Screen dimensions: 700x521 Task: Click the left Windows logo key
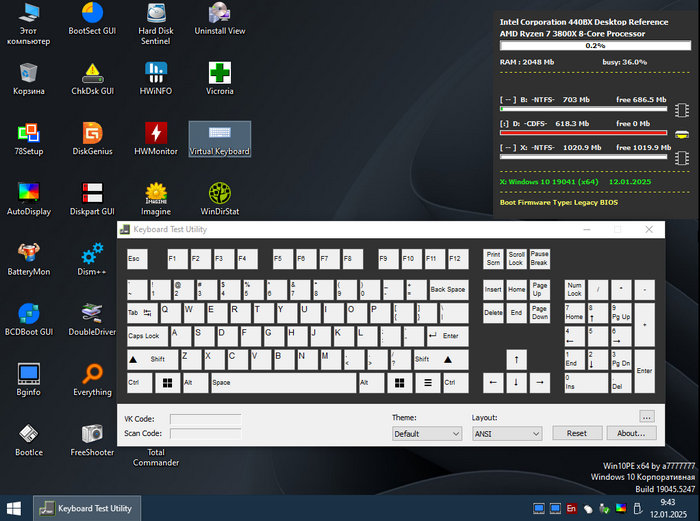167,383
